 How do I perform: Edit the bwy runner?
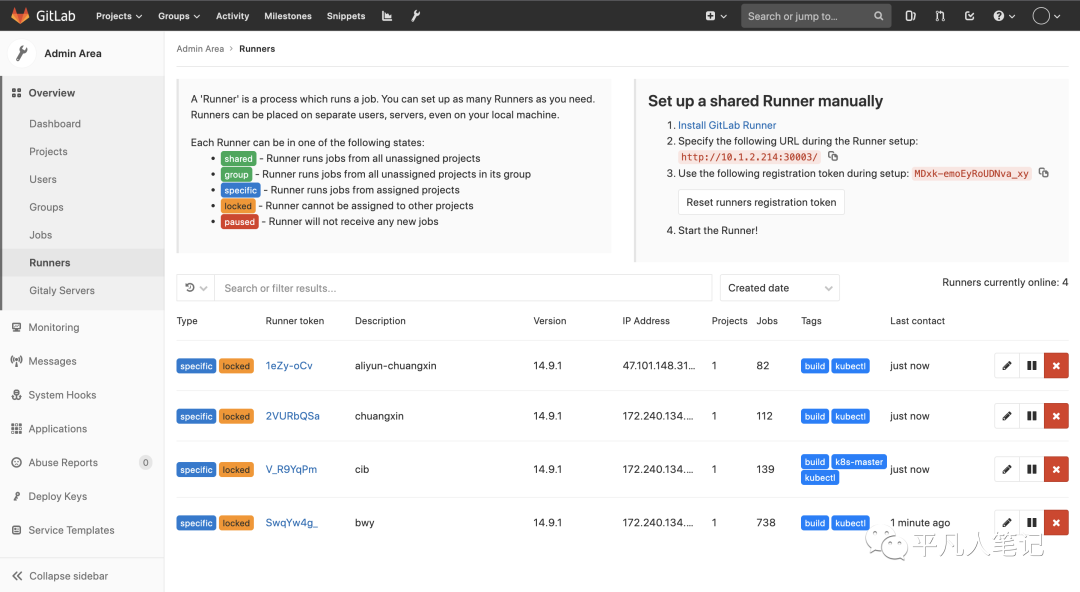(1007, 522)
